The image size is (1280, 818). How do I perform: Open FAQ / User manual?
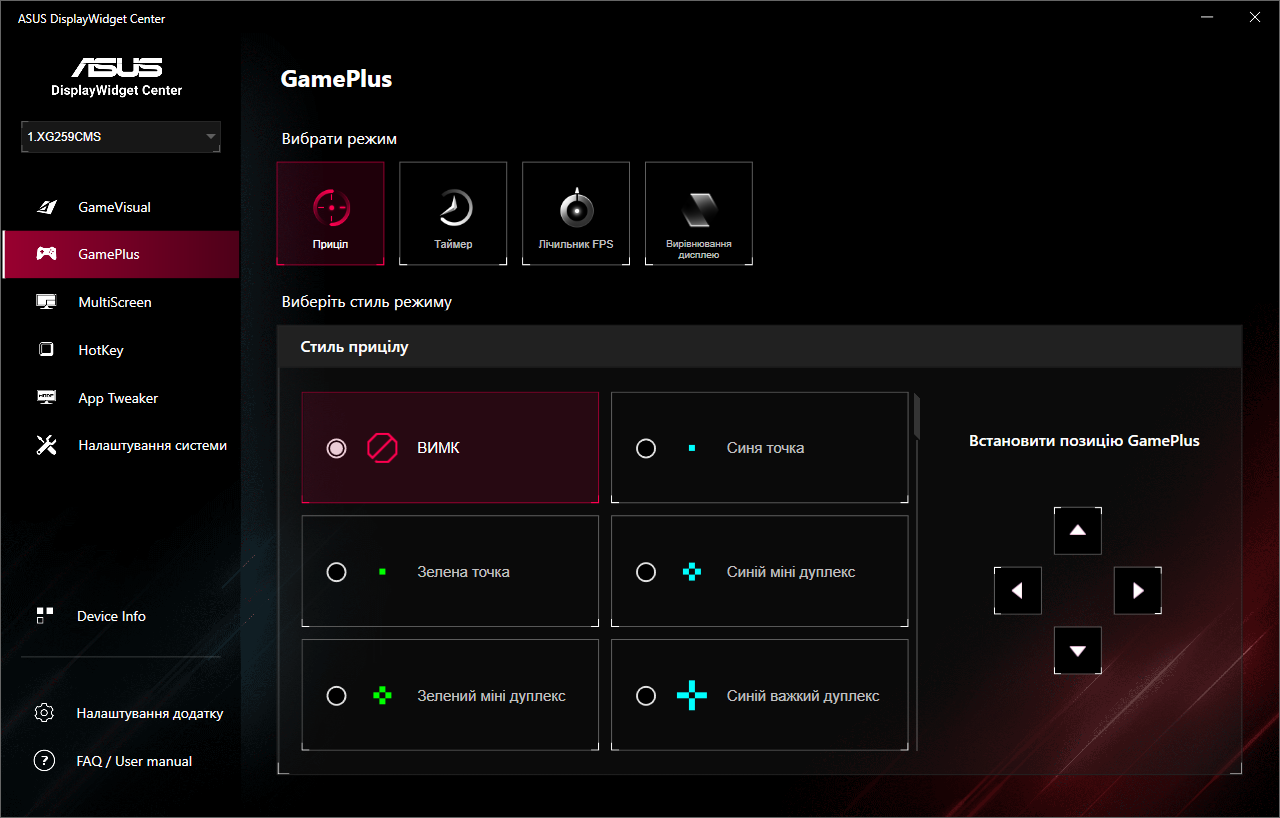point(133,760)
